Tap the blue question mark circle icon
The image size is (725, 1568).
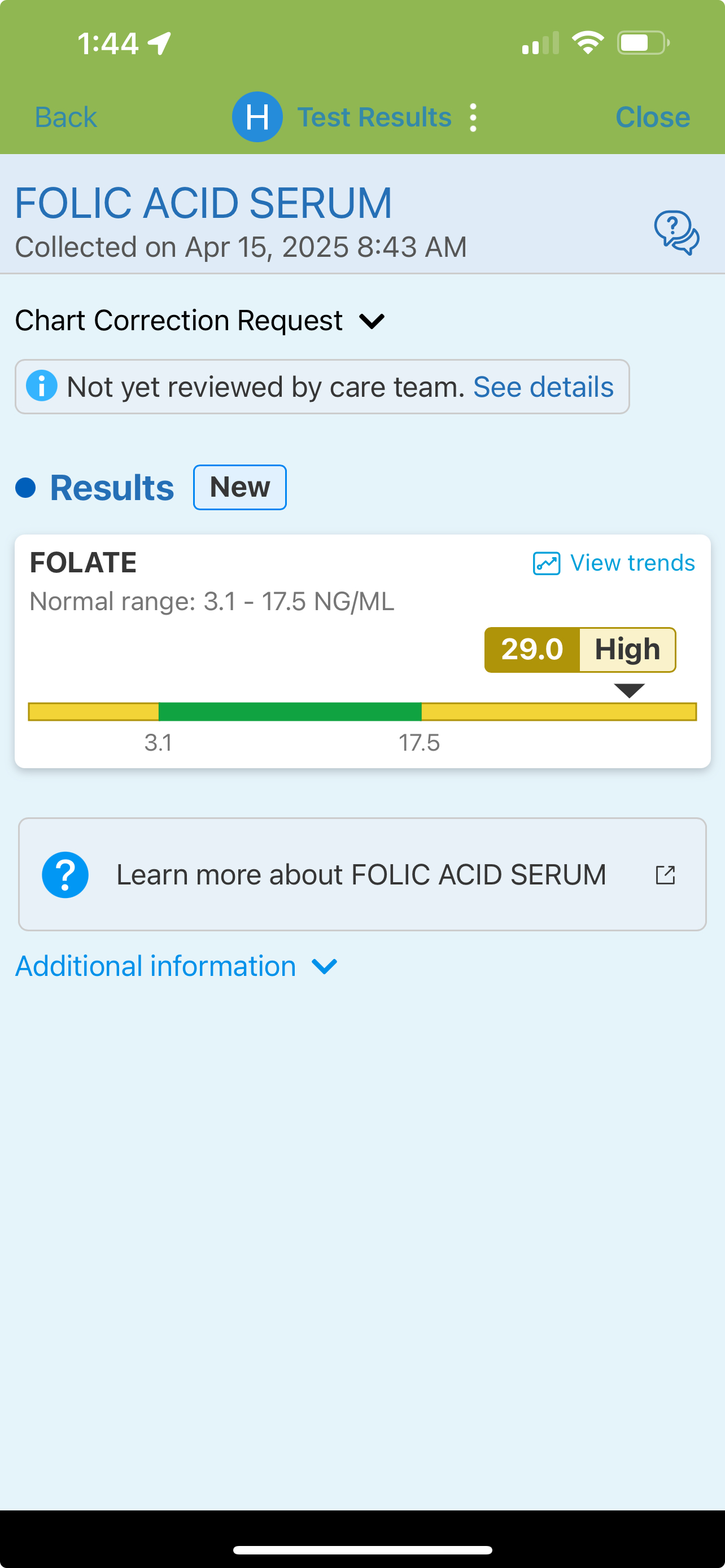[65, 875]
